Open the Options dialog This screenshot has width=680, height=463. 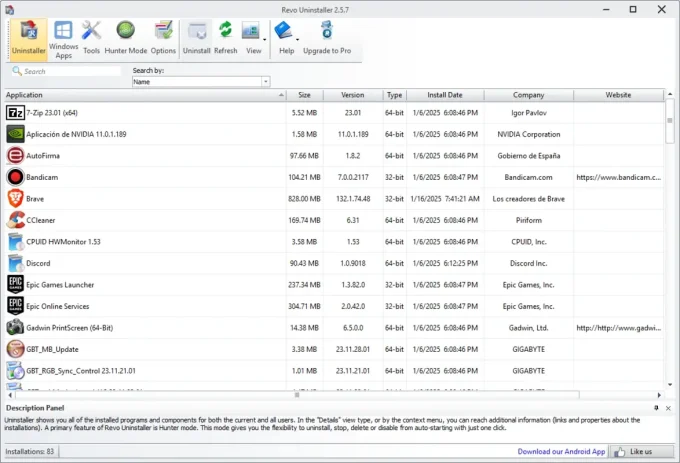(x=163, y=37)
